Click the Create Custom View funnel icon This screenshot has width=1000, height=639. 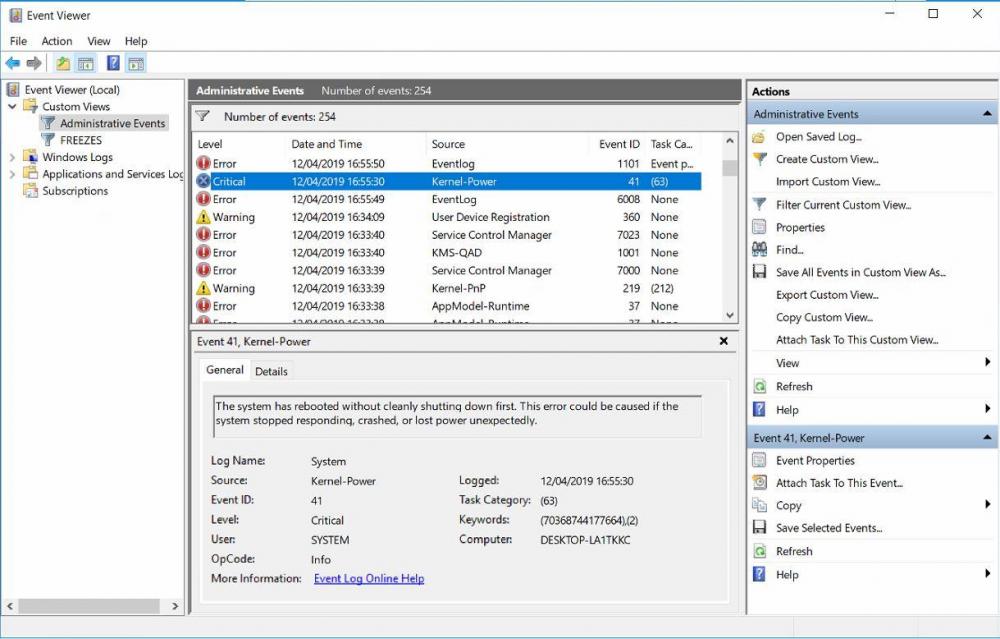(759, 159)
